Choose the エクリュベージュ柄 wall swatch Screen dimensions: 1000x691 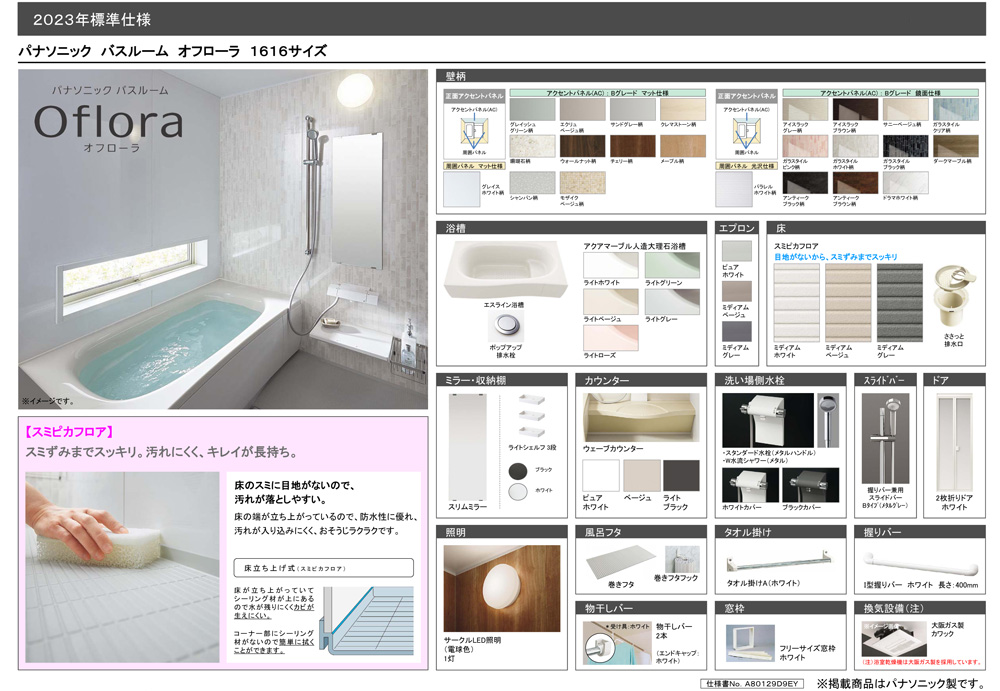click(x=582, y=110)
